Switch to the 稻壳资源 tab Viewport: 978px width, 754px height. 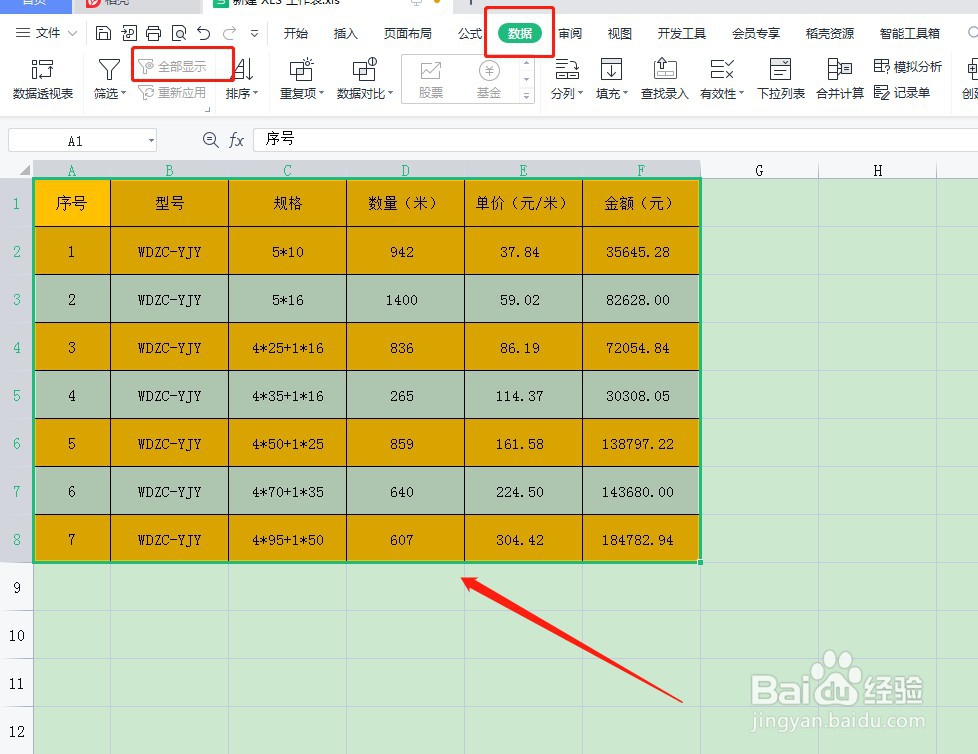pos(830,34)
